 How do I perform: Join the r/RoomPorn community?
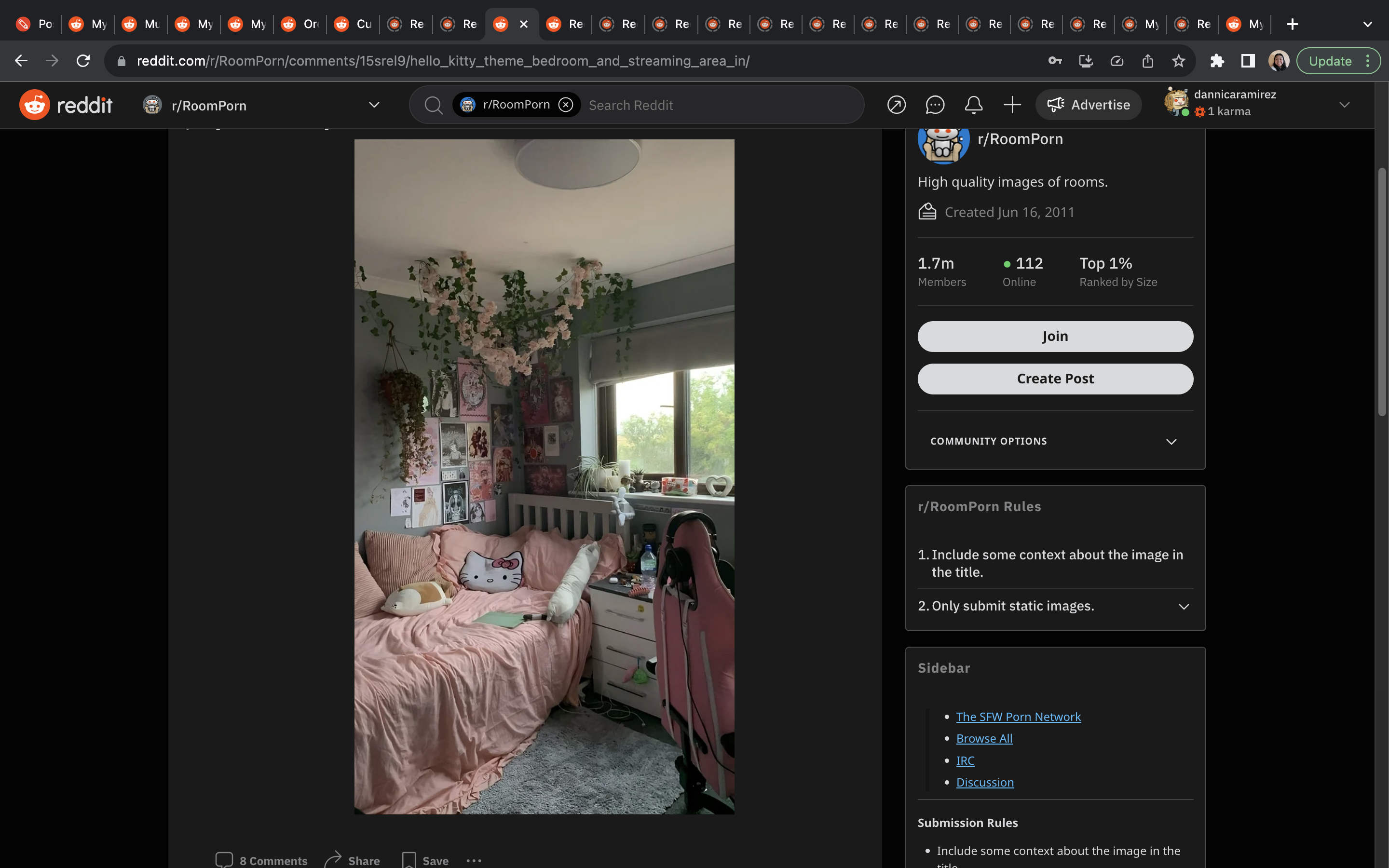1055,337
